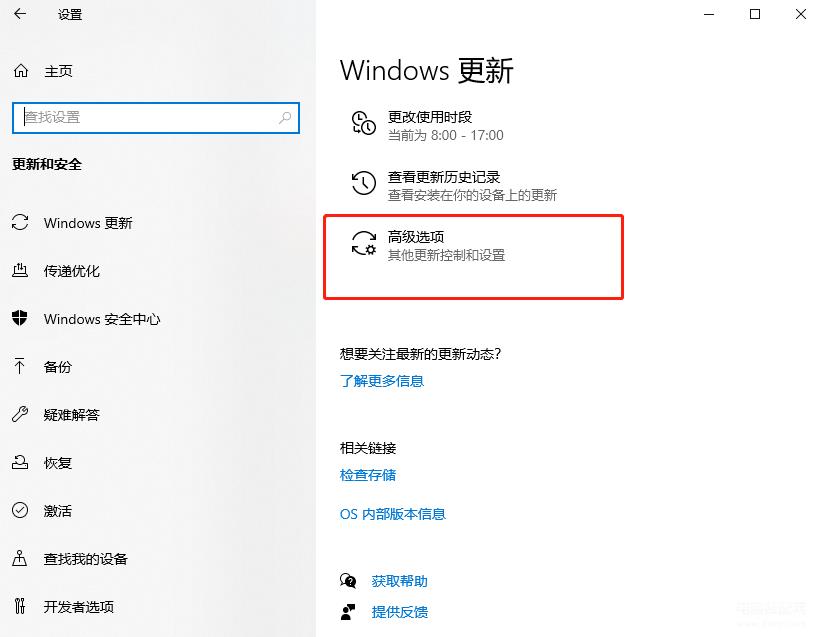
Task: Focus the 查找设置 search field
Action: pos(156,118)
